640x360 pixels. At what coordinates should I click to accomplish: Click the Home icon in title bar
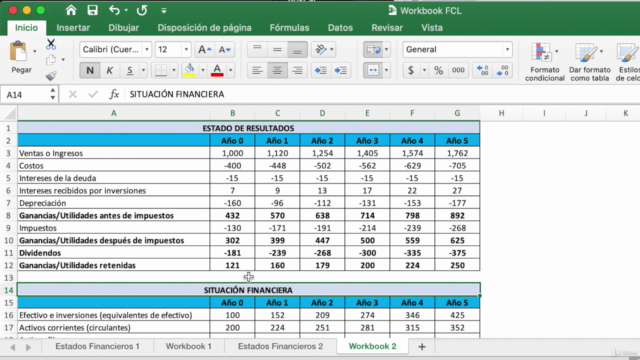tap(71, 10)
